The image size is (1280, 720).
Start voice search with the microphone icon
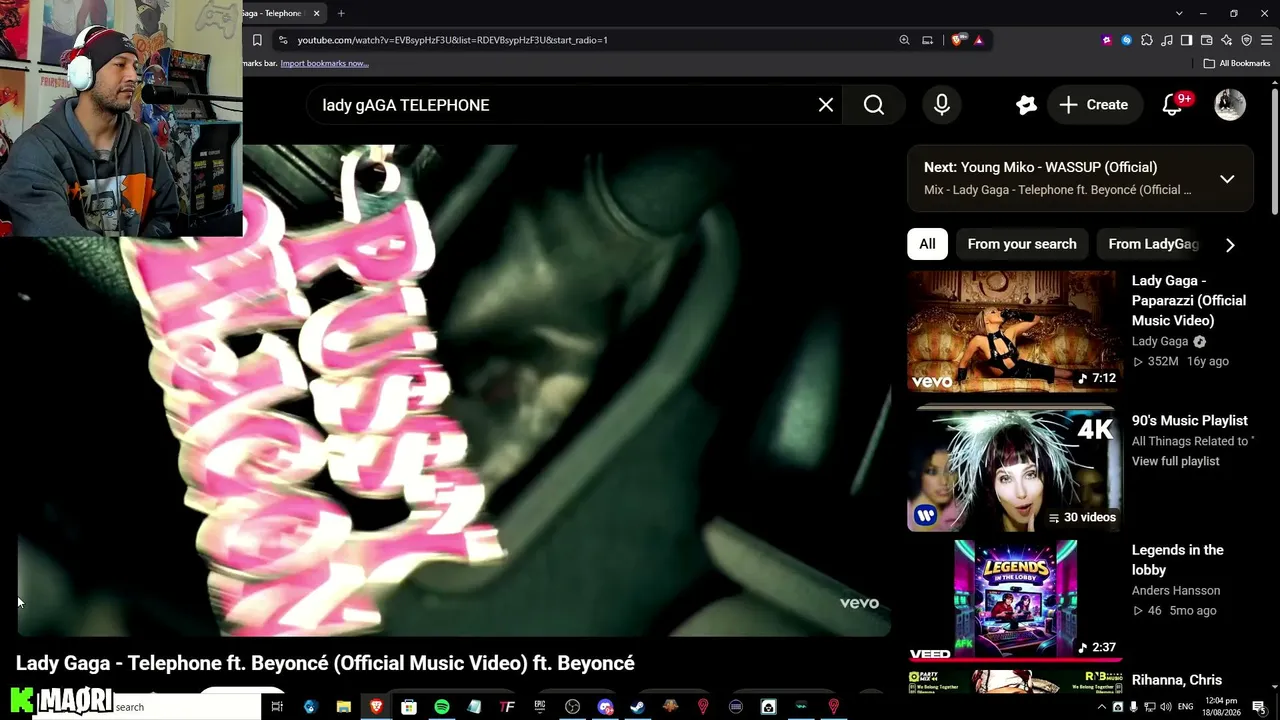pyautogui.click(x=942, y=105)
